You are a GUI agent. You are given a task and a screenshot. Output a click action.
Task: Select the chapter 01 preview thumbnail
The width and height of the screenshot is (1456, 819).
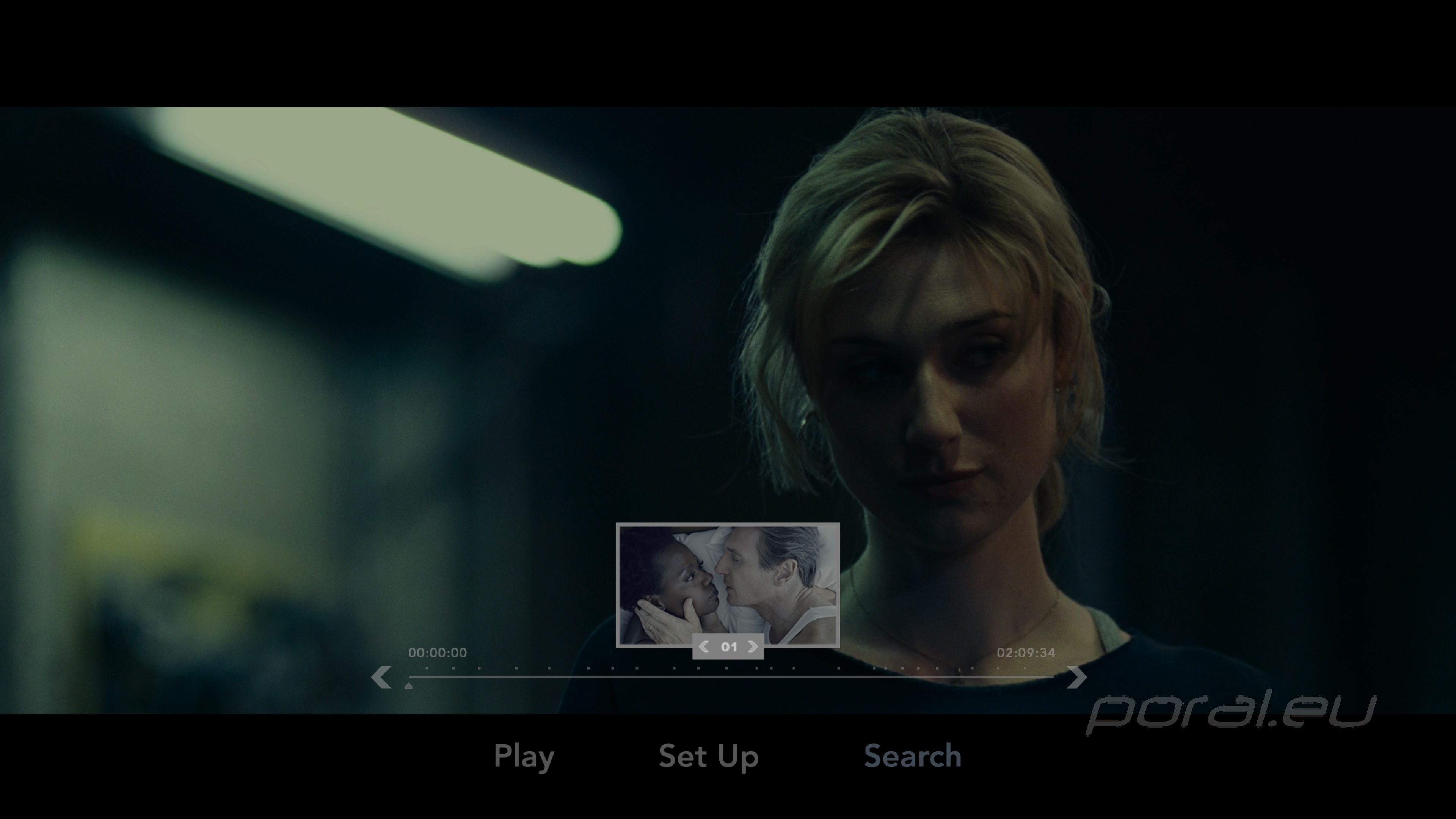point(728,585)
